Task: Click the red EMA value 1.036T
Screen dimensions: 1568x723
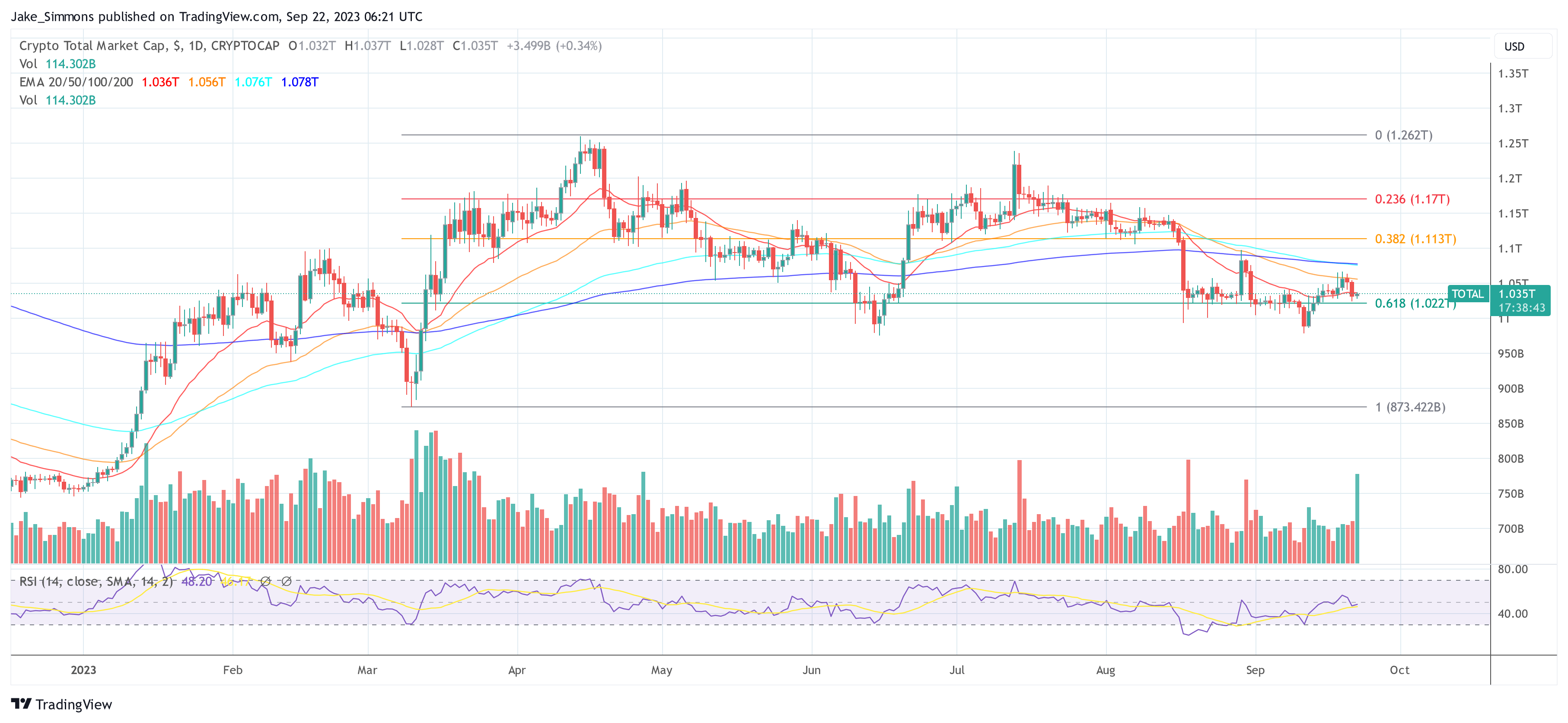Action: pyautogui.click(x=161, y=82)
